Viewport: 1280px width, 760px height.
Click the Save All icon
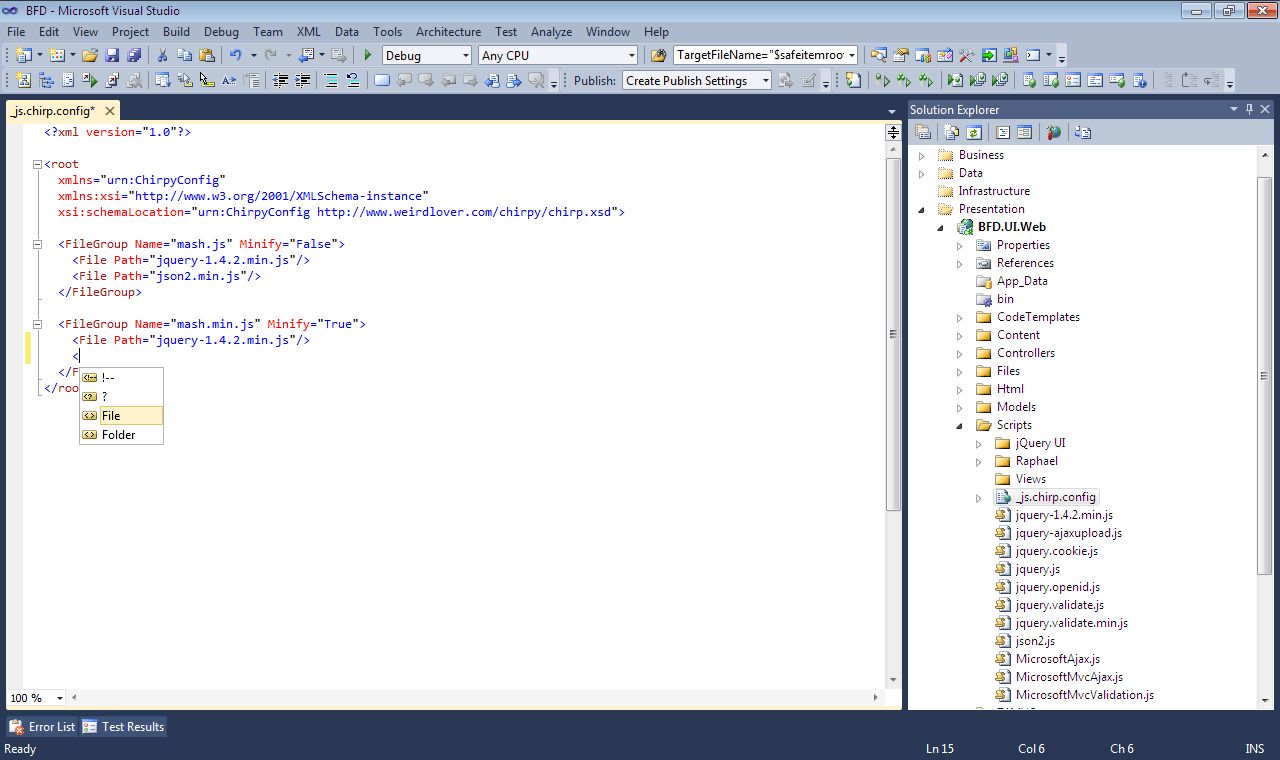[133, 55]
